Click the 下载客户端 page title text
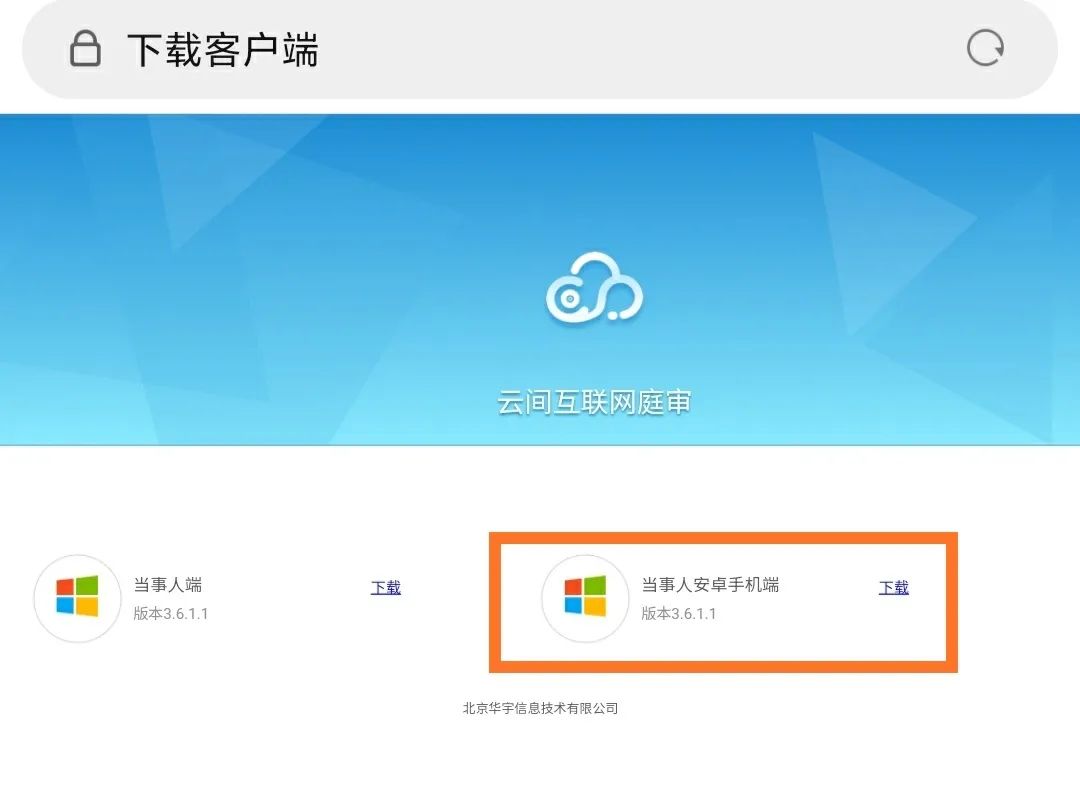The width and height of the screenshot is (1080, 809). coord(222,49)
